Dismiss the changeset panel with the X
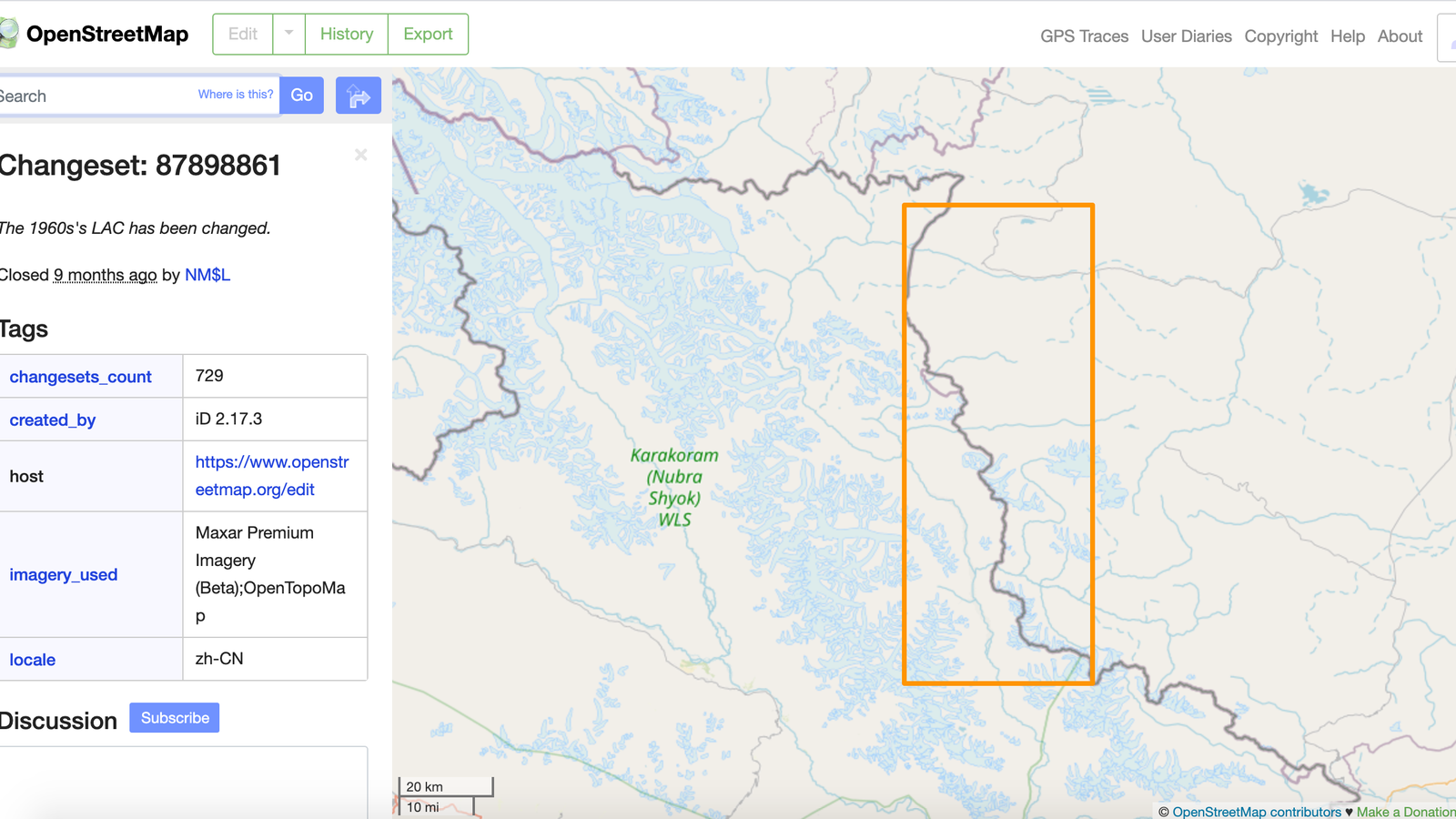Screen dimensions: 1456x819 click(x=360, y=155)
